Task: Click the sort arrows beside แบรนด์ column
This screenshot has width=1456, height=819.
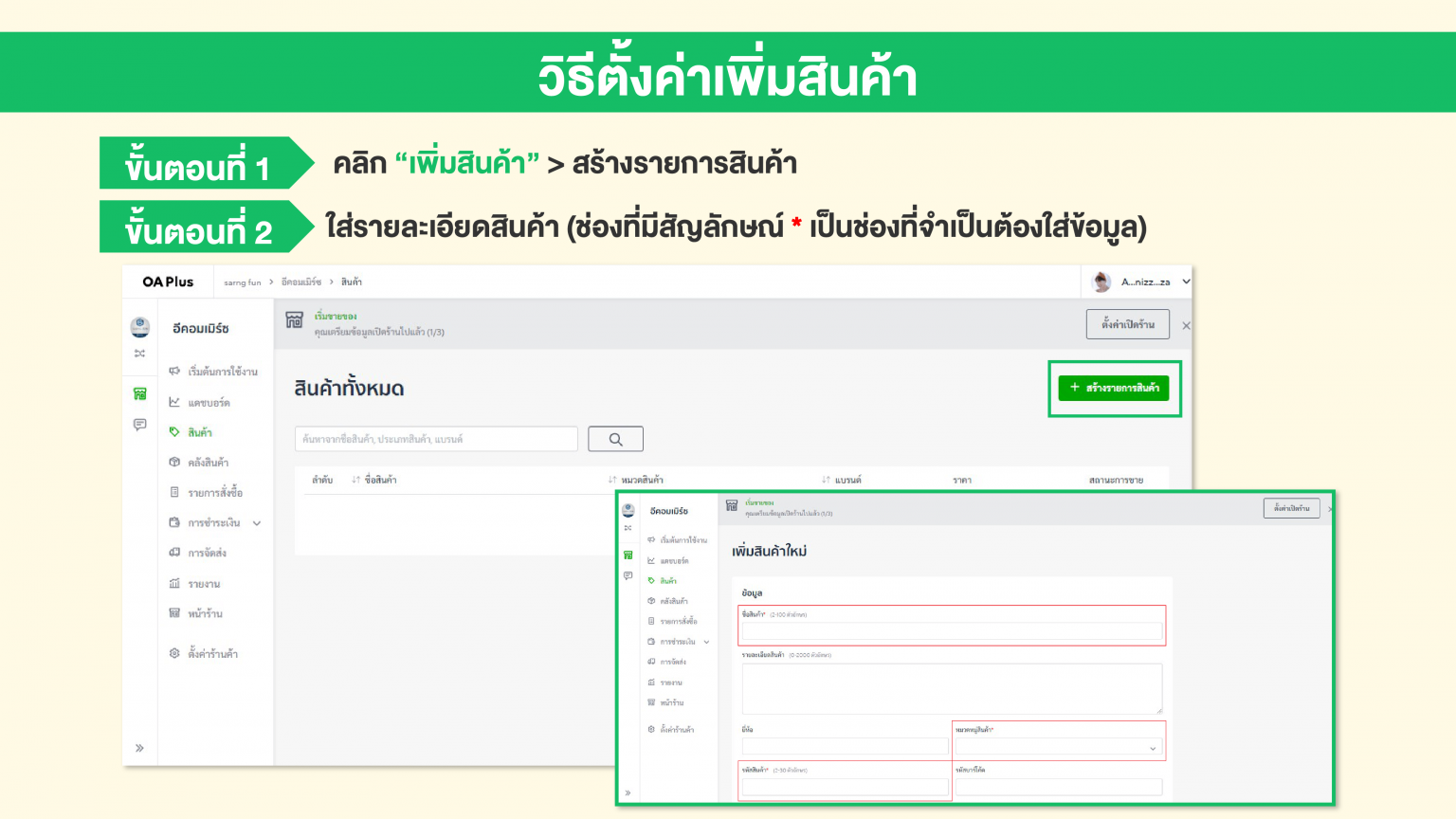Action: [x=826, y=481]
